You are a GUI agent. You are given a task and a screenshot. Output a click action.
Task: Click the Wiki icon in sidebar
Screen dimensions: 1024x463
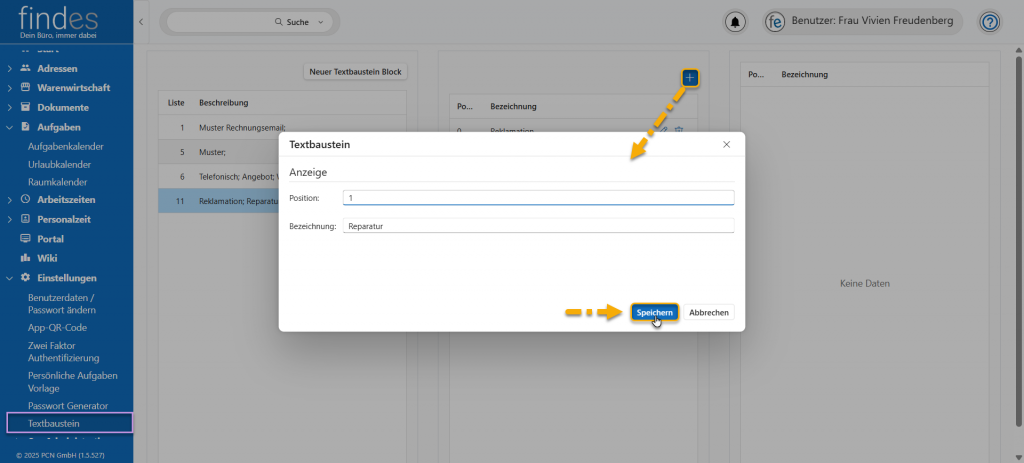26,258
